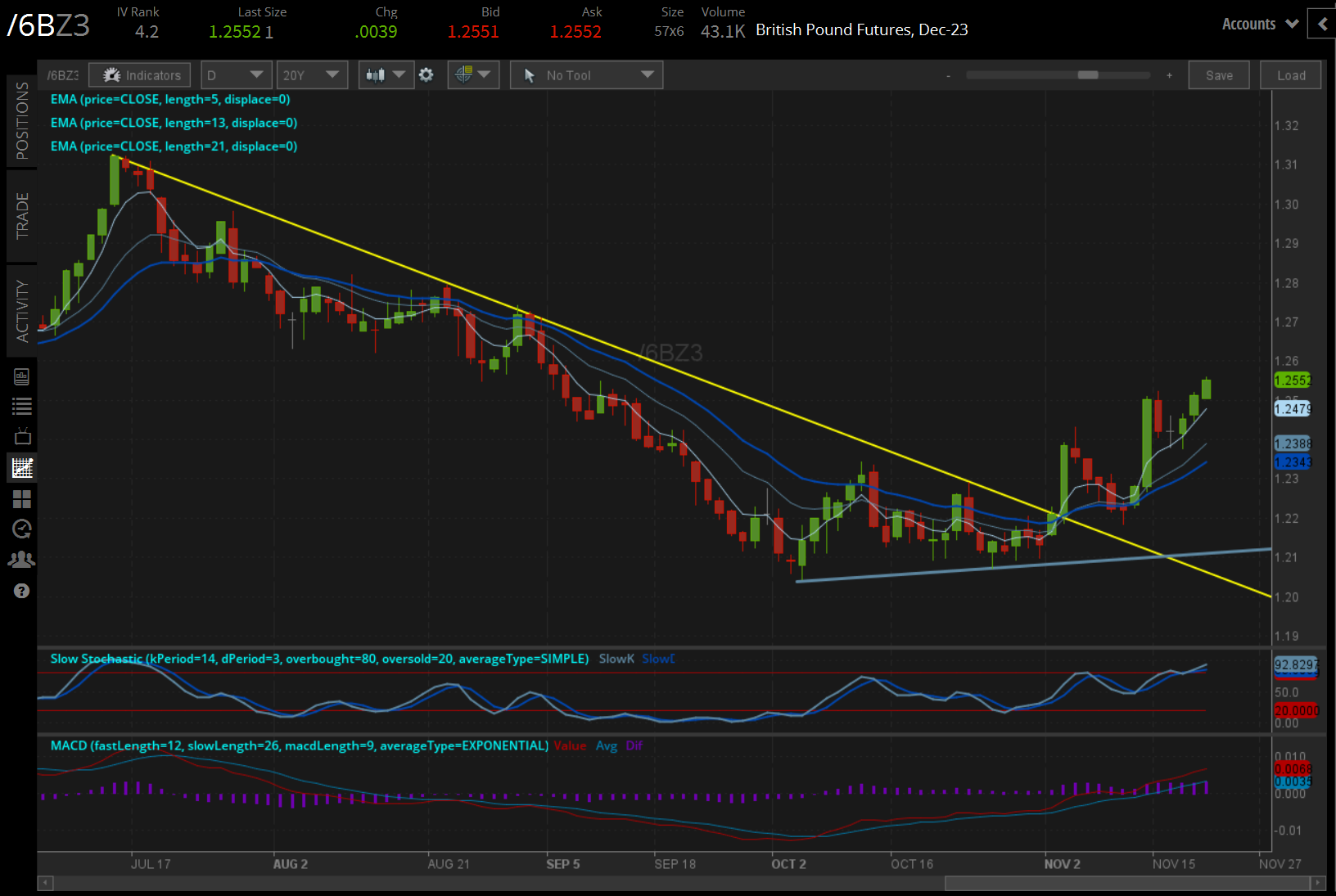Screen dimensions: 1336x896
Task: Open the Indicators panel
Action: coord(140,75)
